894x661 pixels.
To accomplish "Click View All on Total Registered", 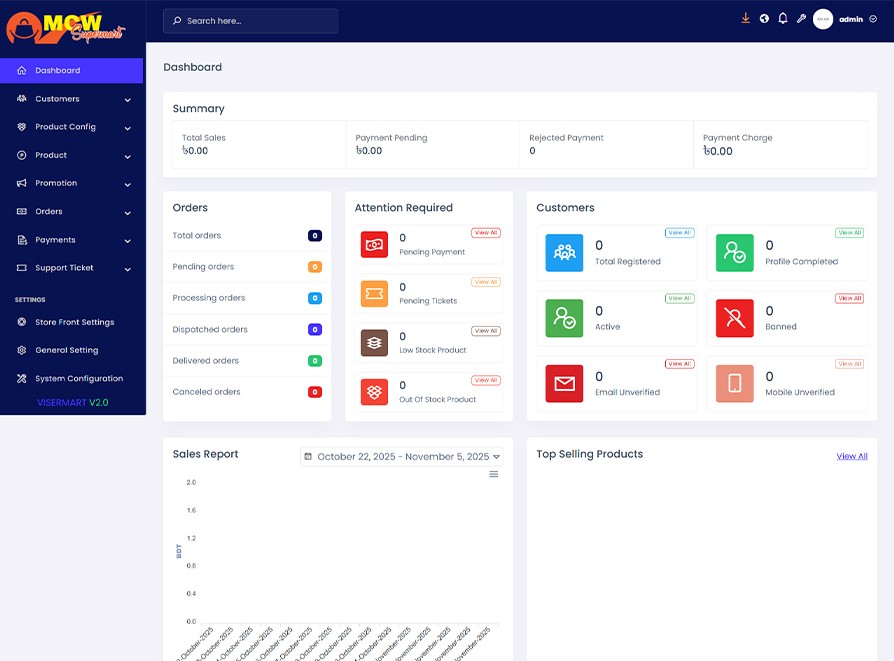I will pos(679,233).
